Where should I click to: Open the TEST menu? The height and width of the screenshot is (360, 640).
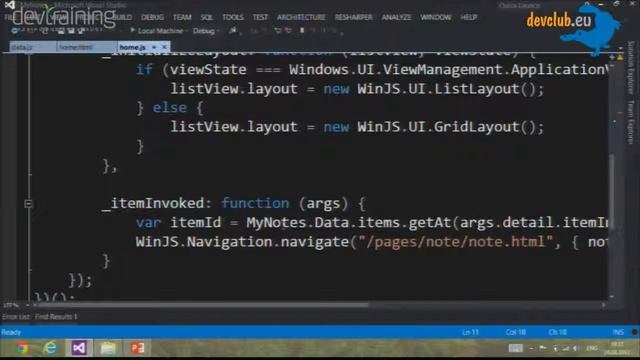pyautogui.click(x=260, y=17)
